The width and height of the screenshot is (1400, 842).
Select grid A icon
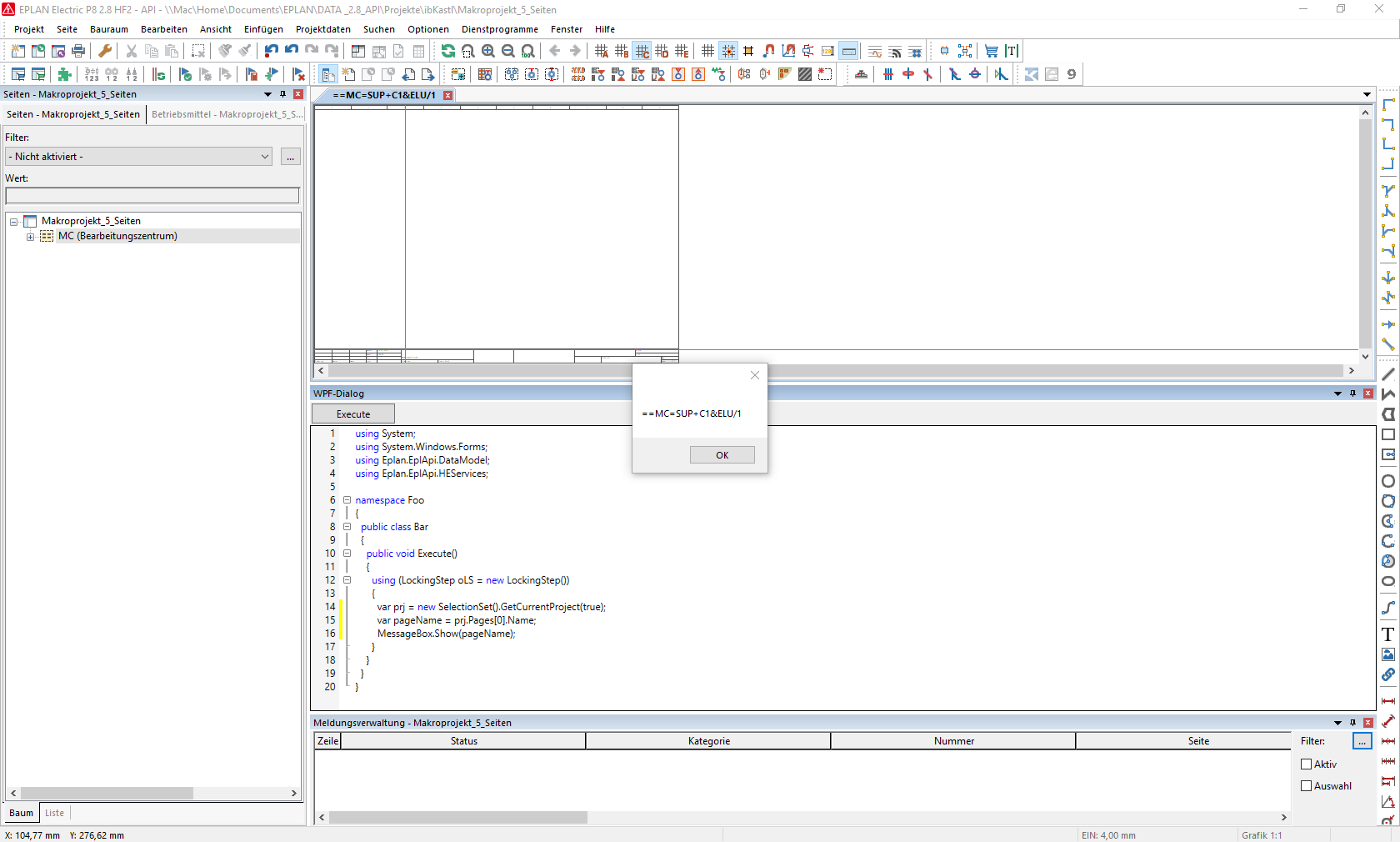click(x=602, y=51)
